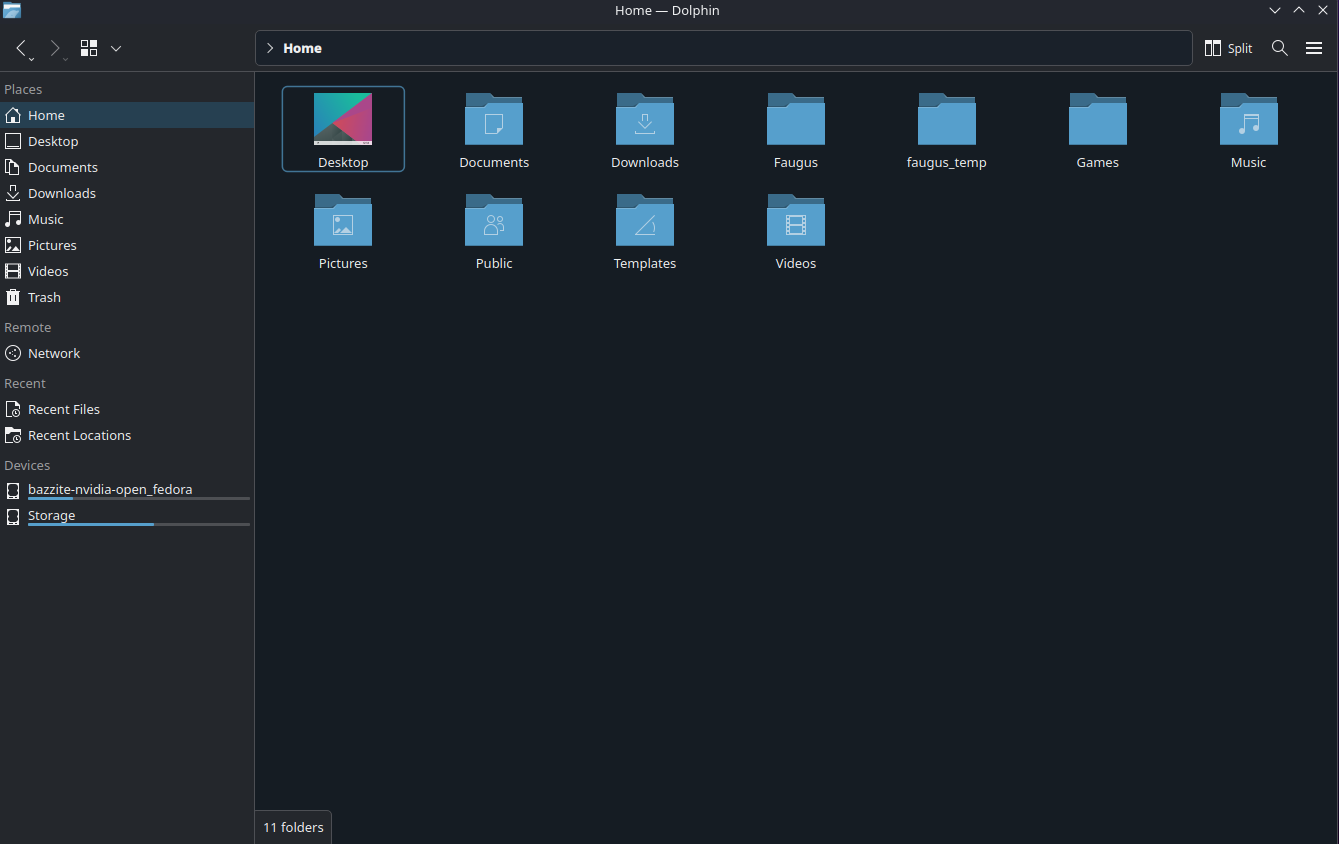
Task: Open Documents in the Places sidebar
Action: coord(127,167)
